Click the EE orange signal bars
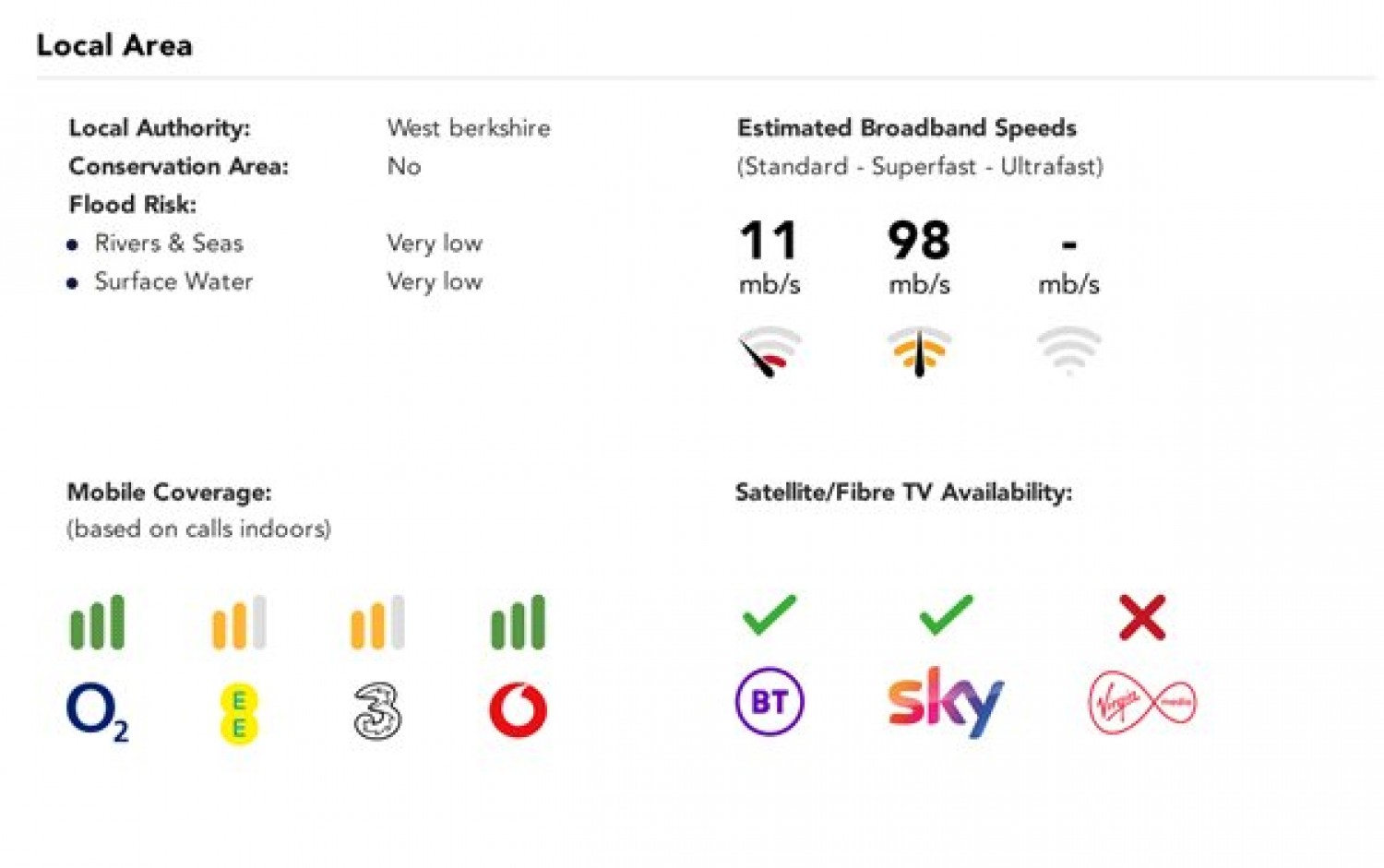Screen dimensions: 1384x868 pos(239,623)
